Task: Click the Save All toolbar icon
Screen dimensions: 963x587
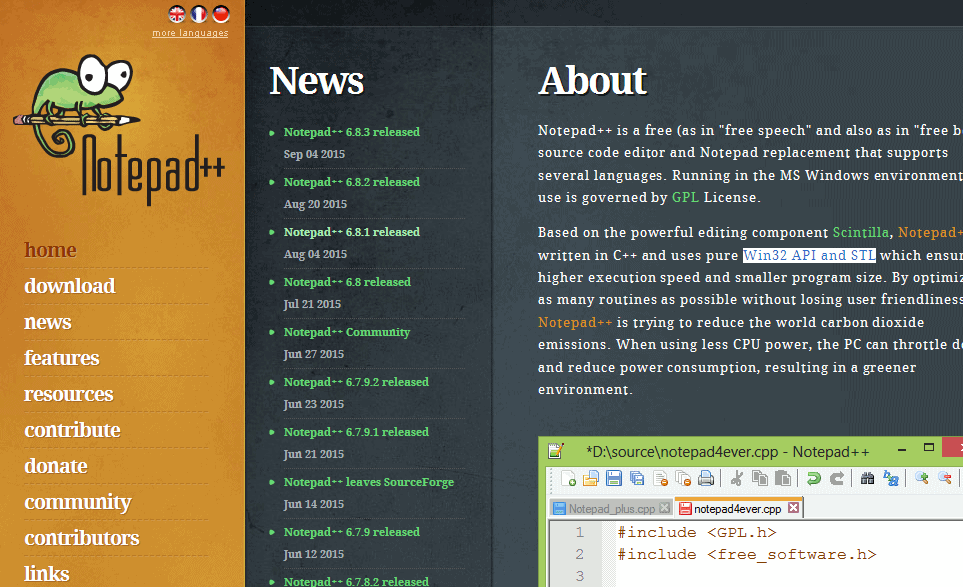Action: (x=637, y=478)
